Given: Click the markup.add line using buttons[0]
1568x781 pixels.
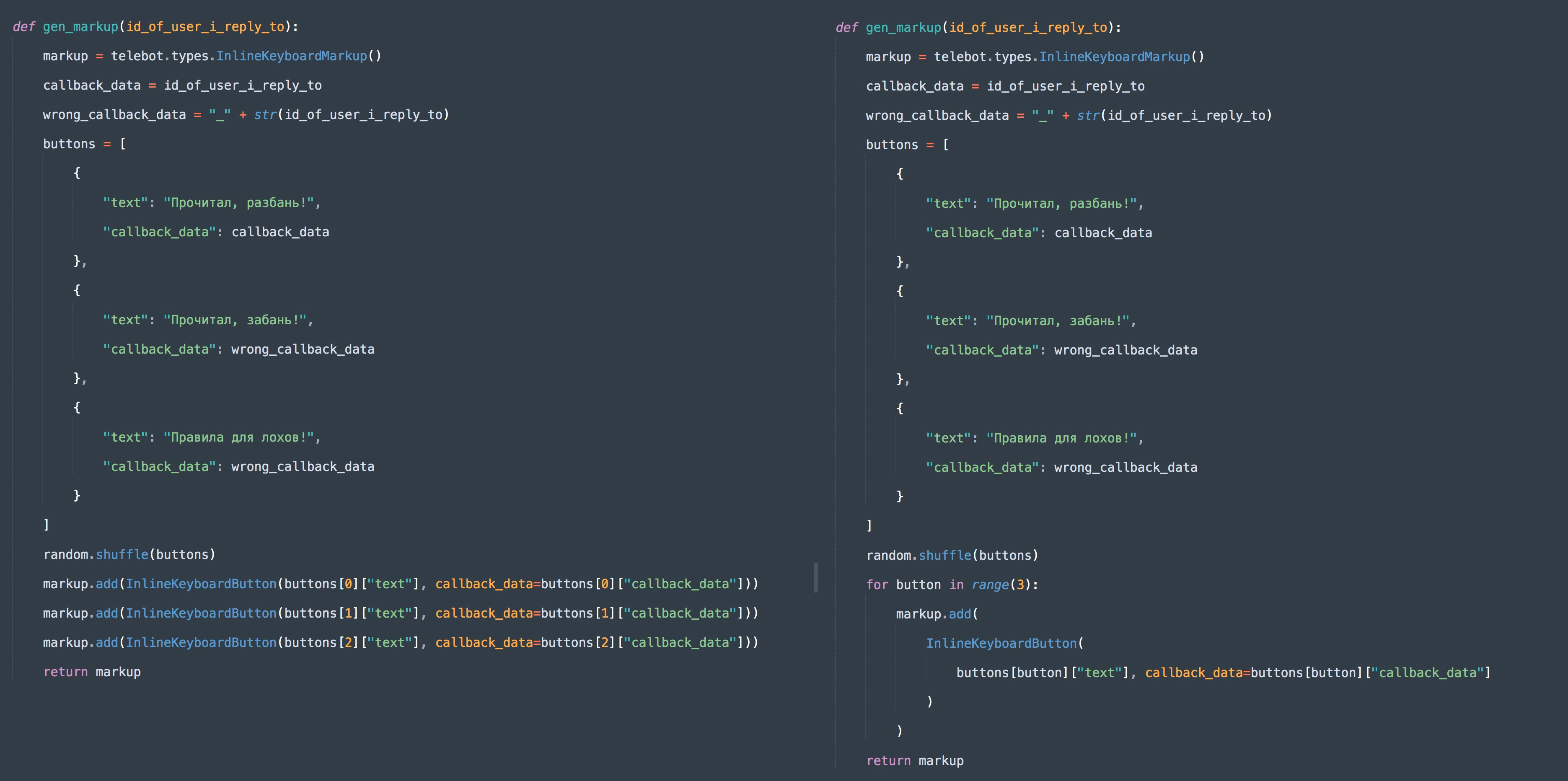Looking at the screenshot, I should point(401,584).
